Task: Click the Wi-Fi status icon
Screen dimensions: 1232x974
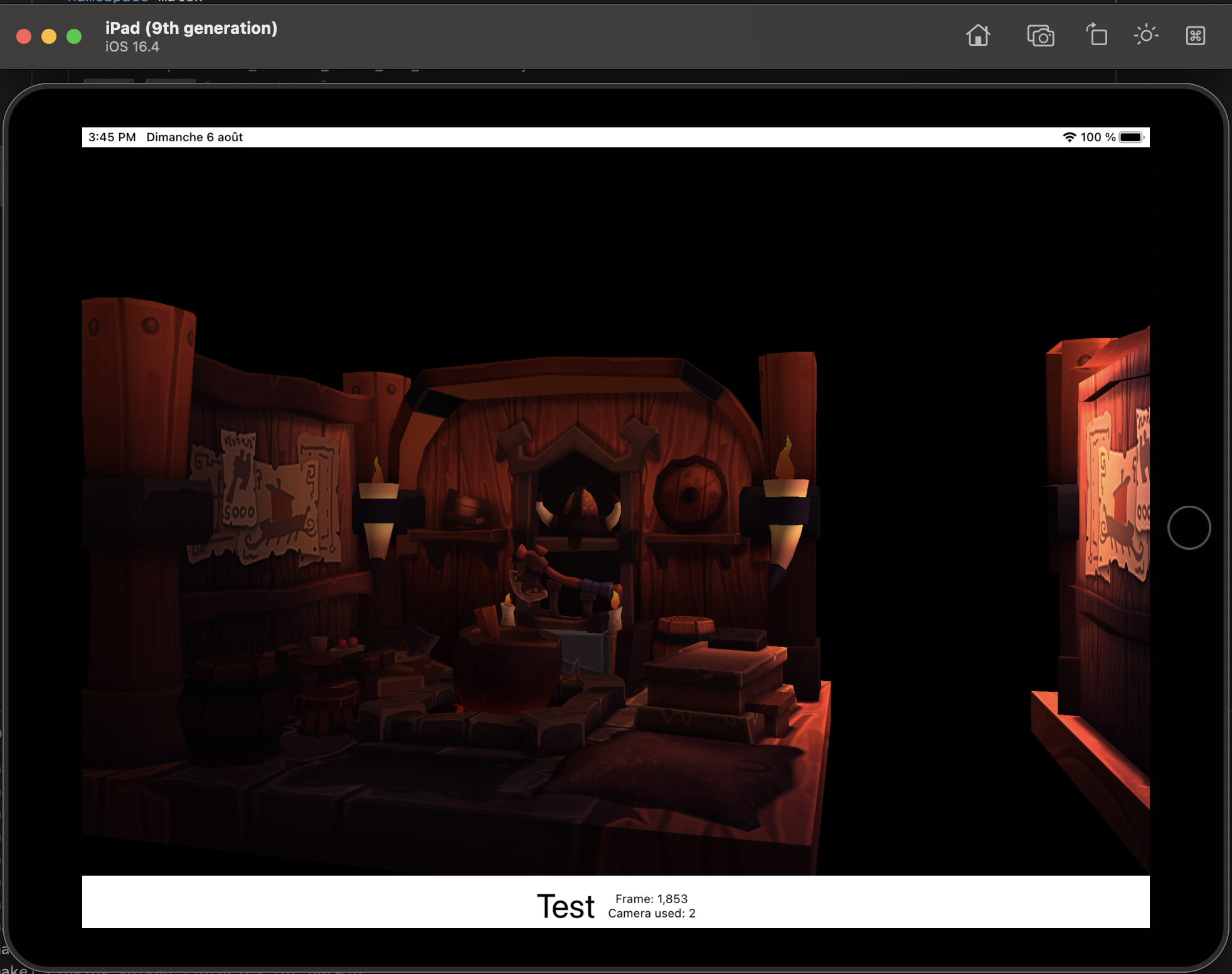Action: 1069,137
